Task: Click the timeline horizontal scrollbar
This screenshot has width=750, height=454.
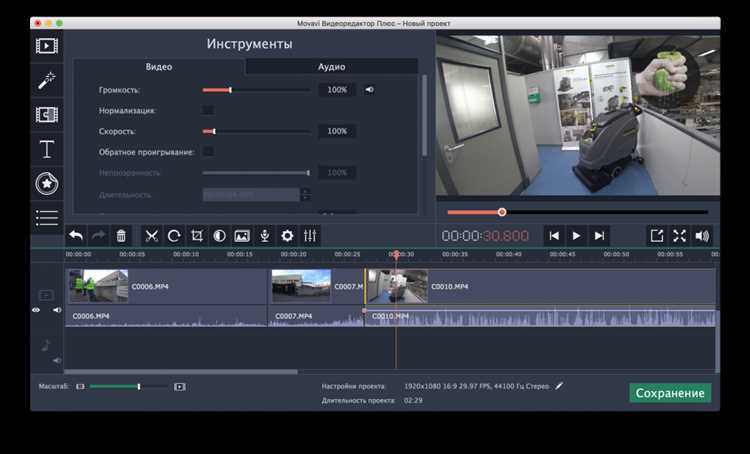Action: [181, 372]
